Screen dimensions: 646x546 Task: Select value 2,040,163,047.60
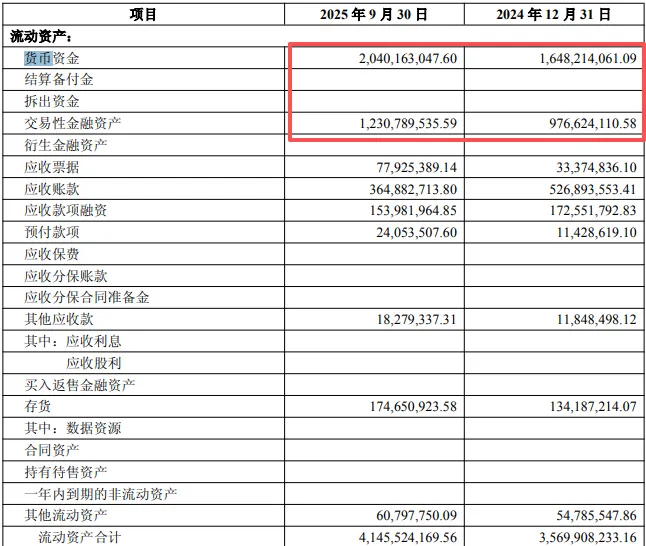click(408, 59)
